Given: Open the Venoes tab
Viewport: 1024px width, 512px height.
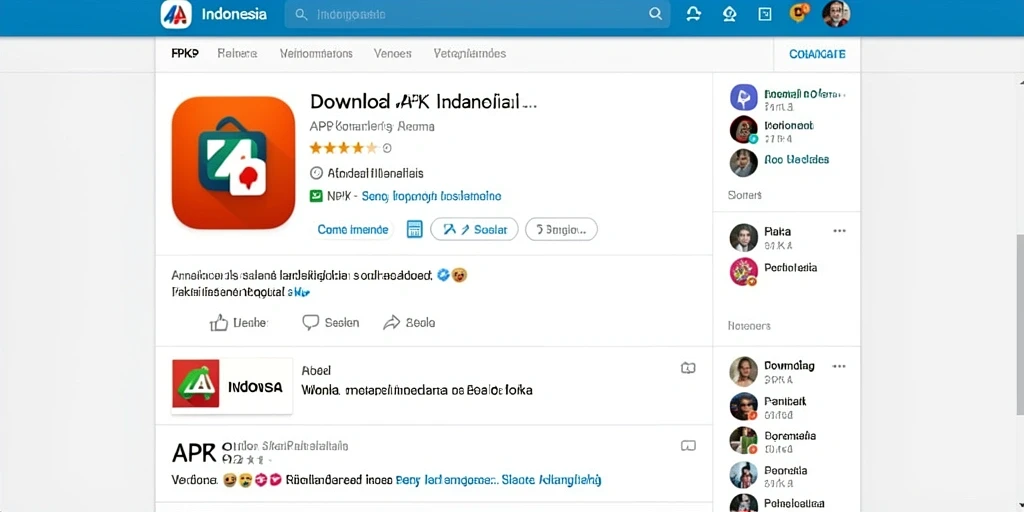Looking at the screenshot, I should [392, 54].
